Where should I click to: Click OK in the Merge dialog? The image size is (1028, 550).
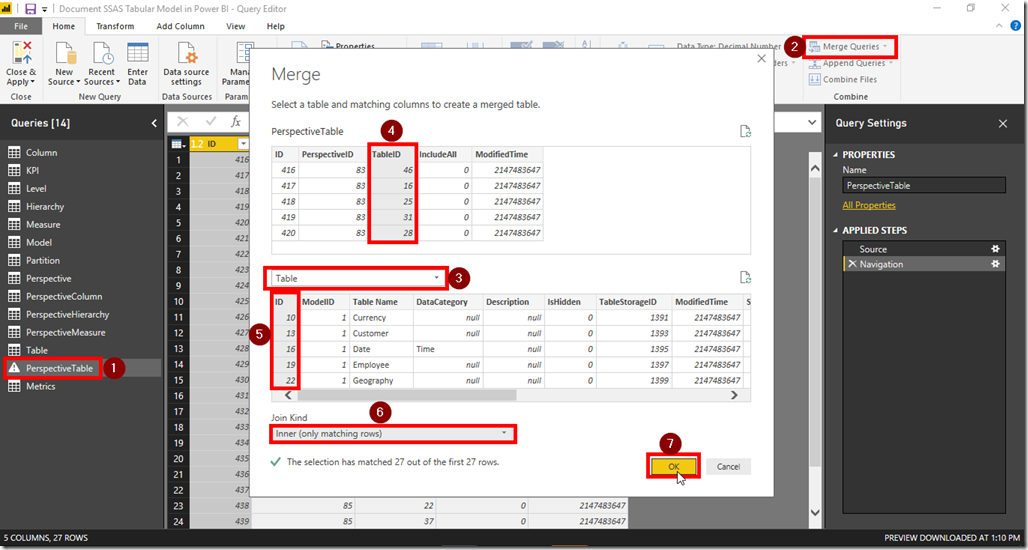click(673, 466)
